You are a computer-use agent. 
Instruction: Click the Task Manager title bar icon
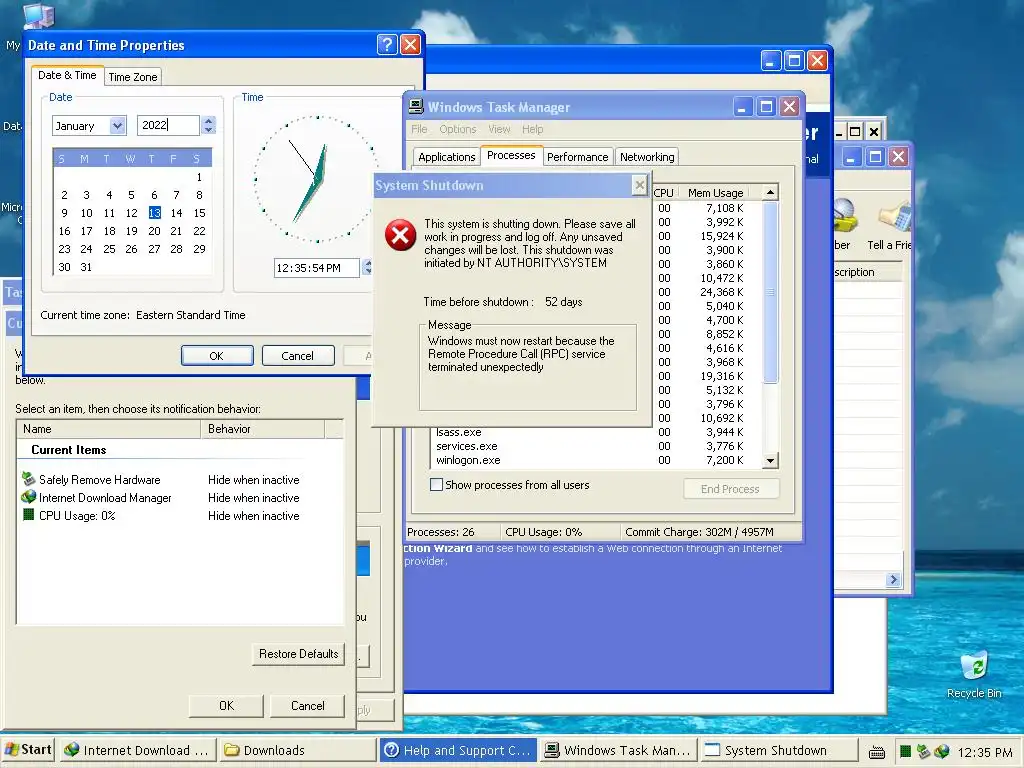(x=416, y=106)
